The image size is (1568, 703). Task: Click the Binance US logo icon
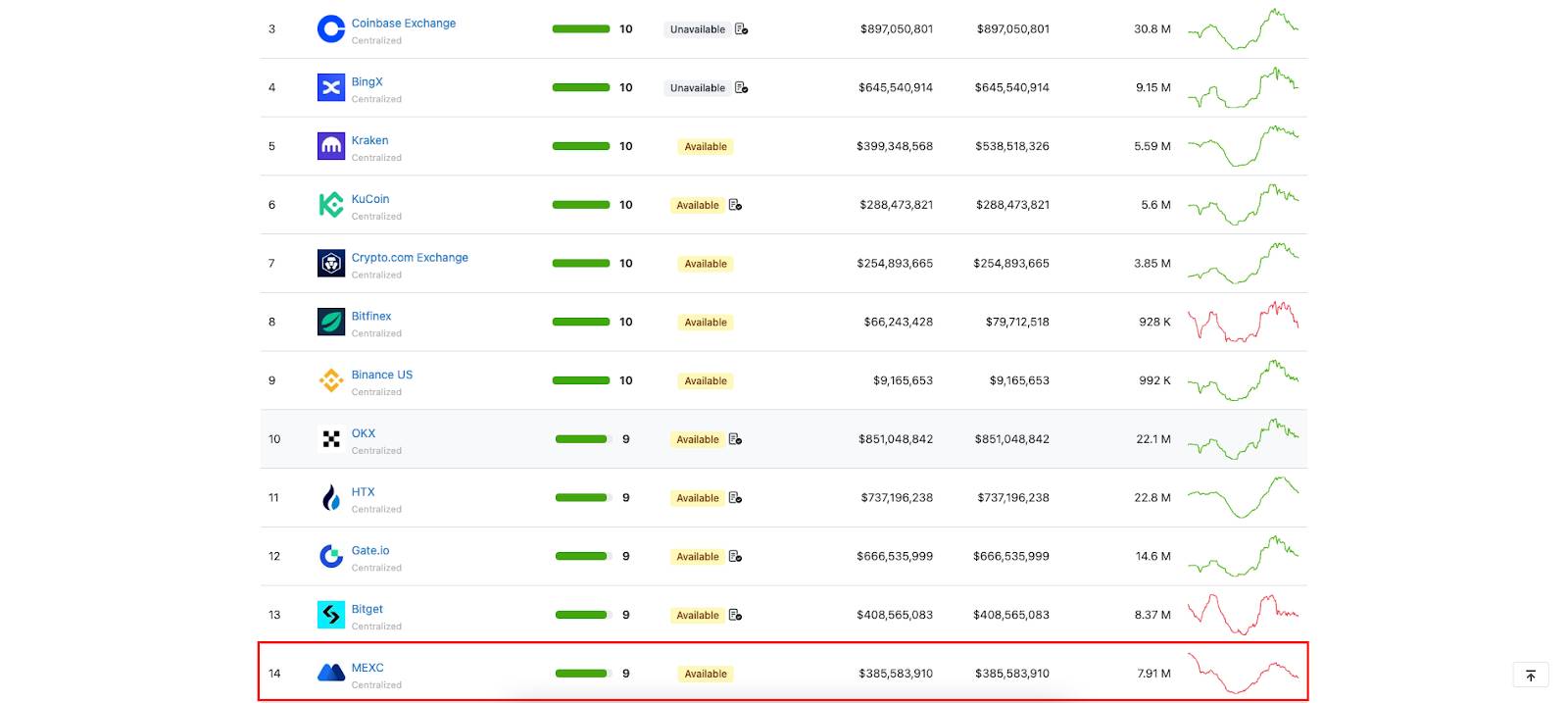(331, 380)
